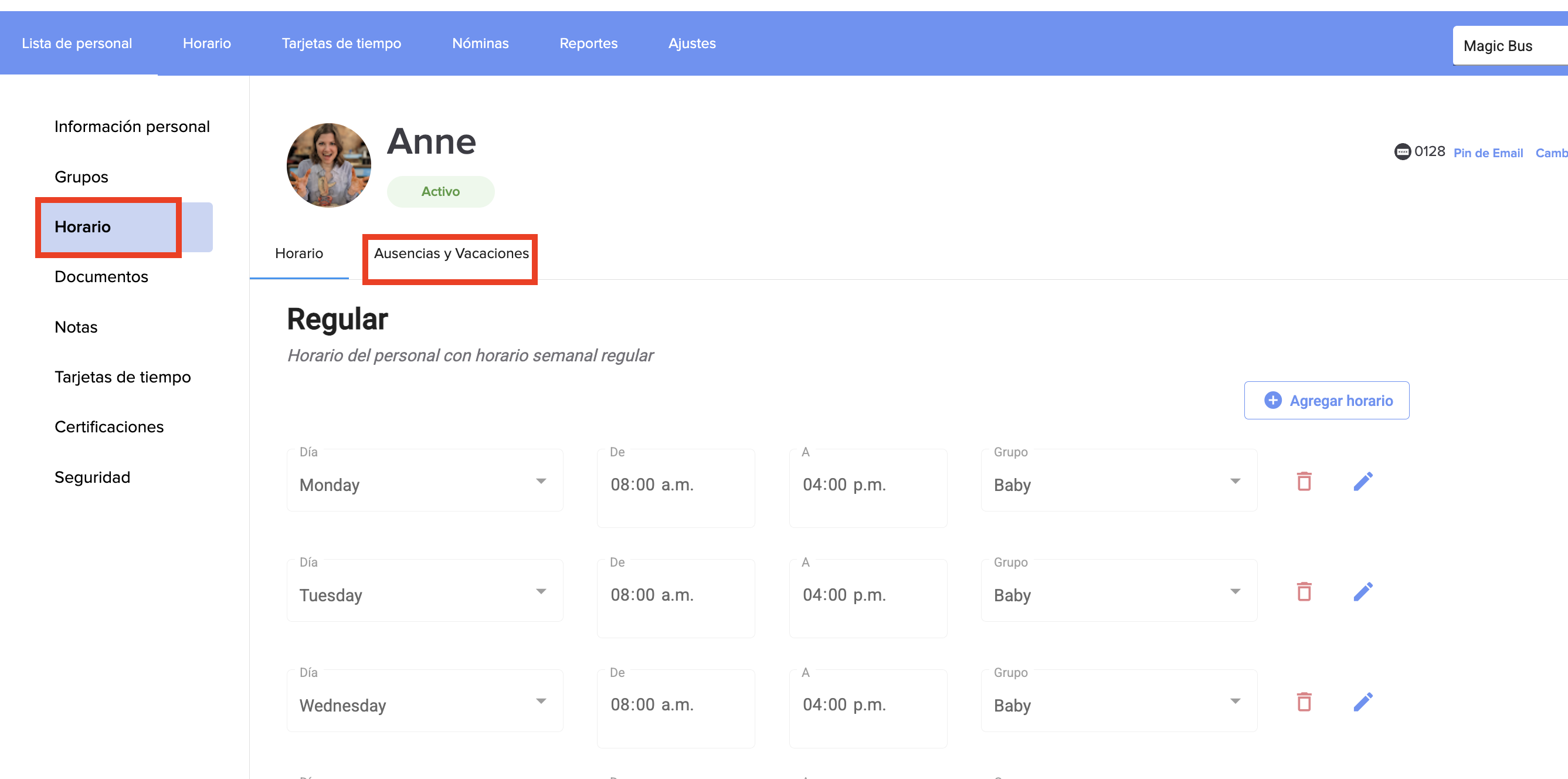Select Documentos in the left sidebar

tap(101, 276)
